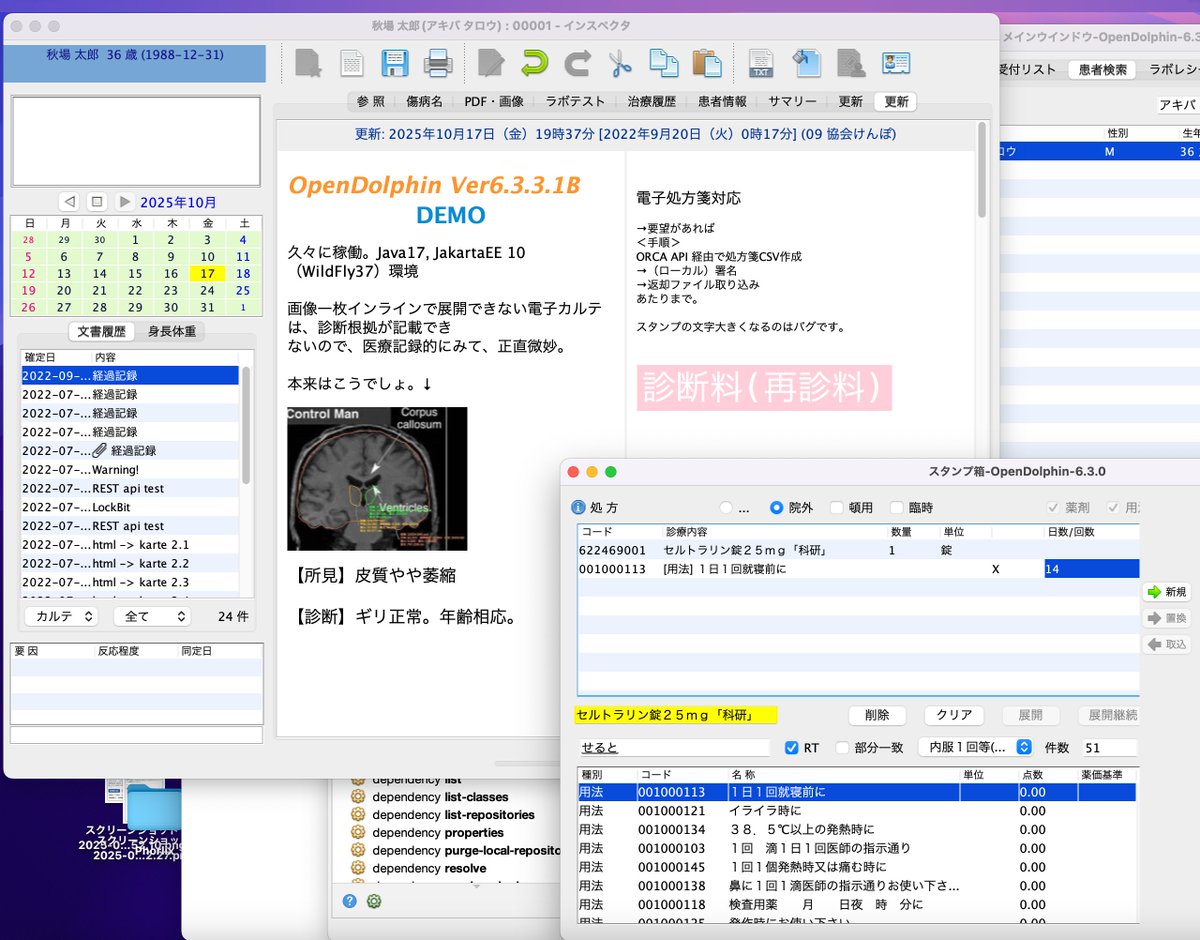Select the Warning! entry in document history
Screen dimensions: 1200x940
pyautogui.click(x=130, y=470)
